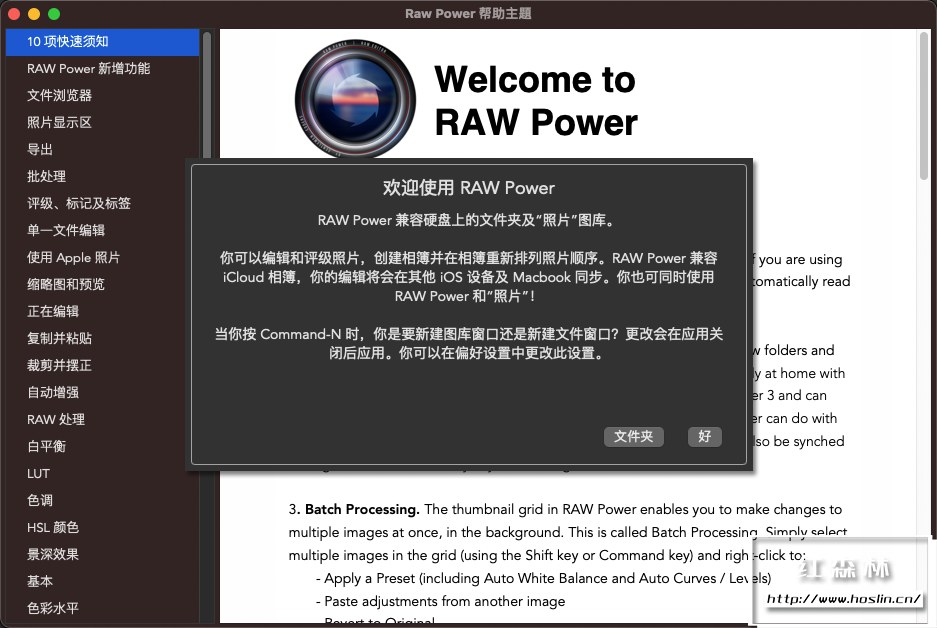Open 文件浏览器 help topic

pos(102,96)
